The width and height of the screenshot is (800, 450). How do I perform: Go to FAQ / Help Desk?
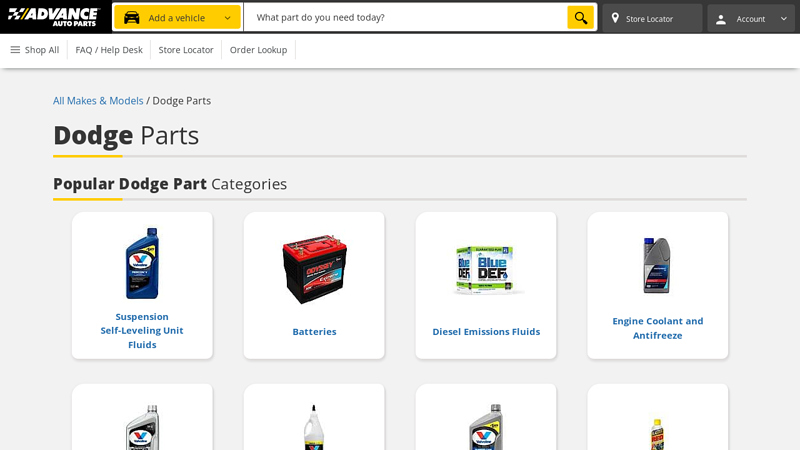(109, 50)
